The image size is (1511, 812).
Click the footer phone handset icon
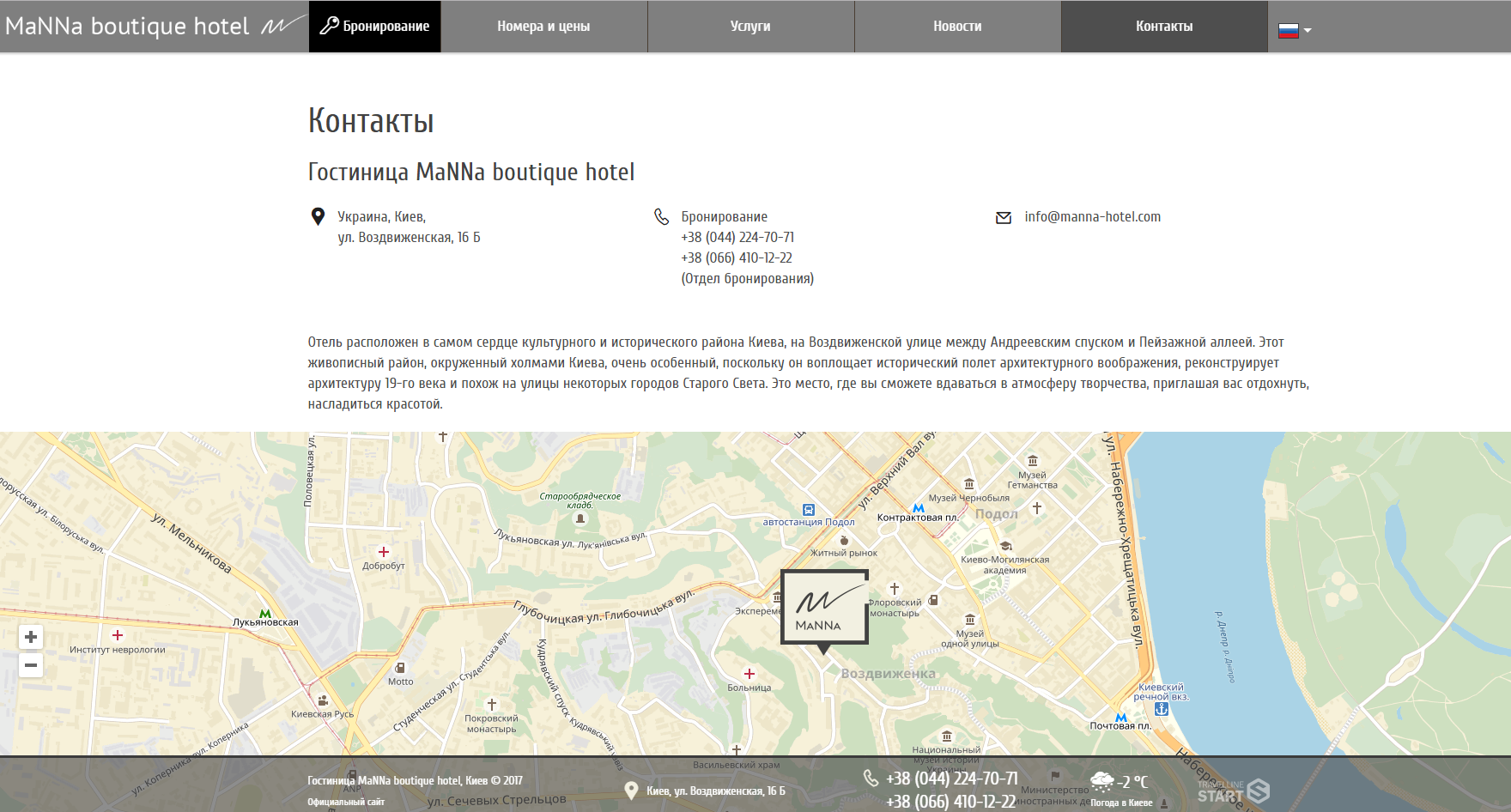point(871,778)
